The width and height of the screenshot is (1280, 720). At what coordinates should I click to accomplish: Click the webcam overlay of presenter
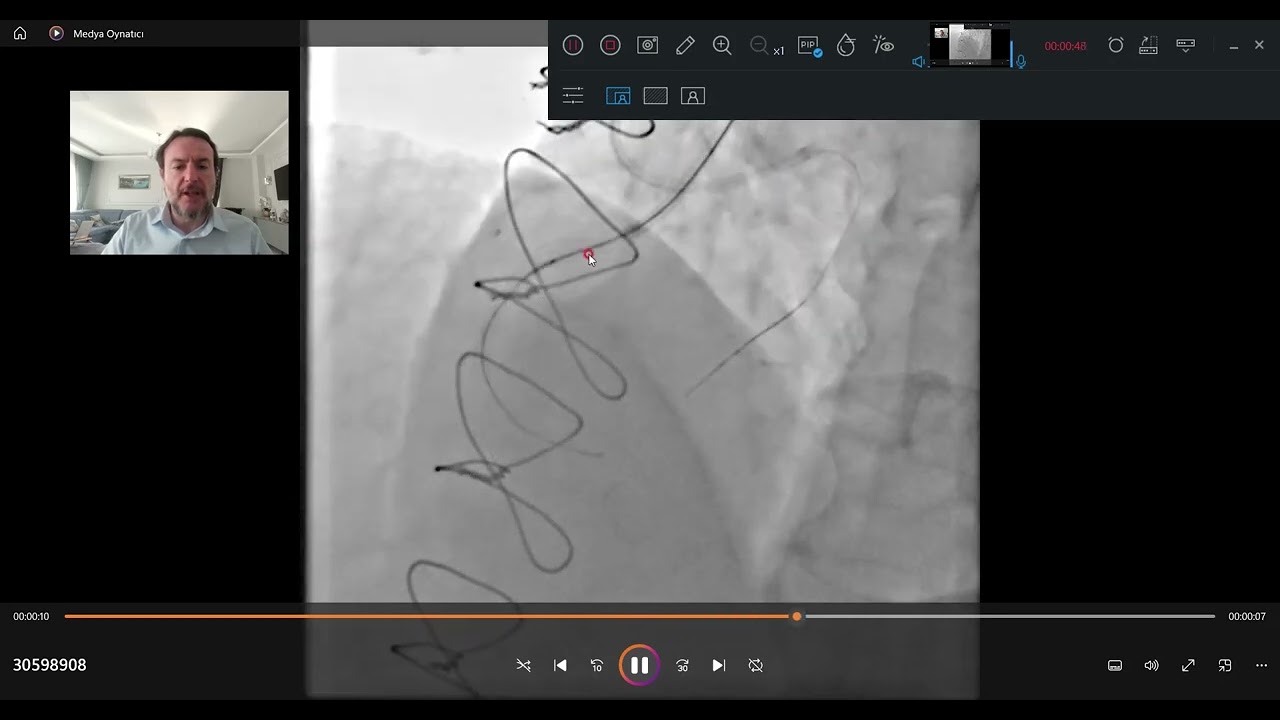click(179, 172)
